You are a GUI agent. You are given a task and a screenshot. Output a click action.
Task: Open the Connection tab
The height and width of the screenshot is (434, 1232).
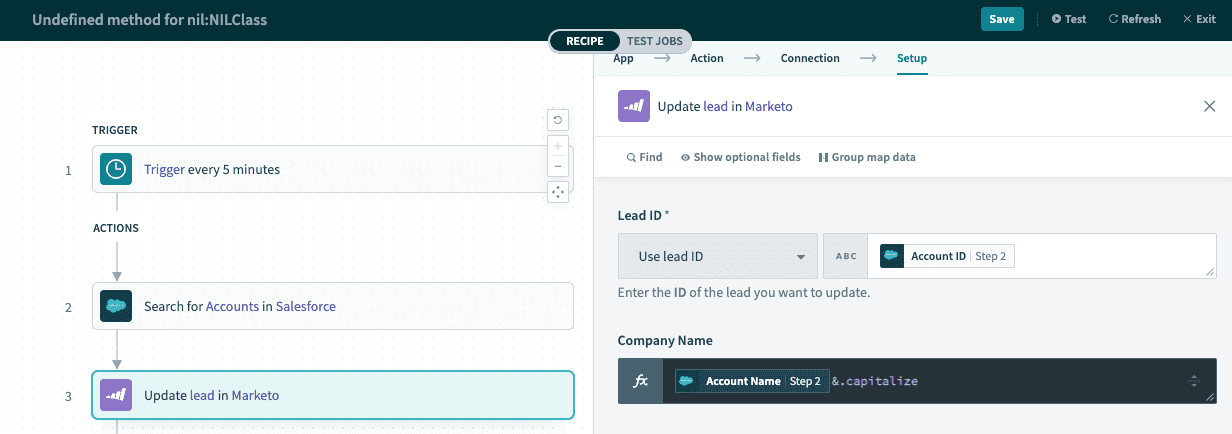point(809,58)
